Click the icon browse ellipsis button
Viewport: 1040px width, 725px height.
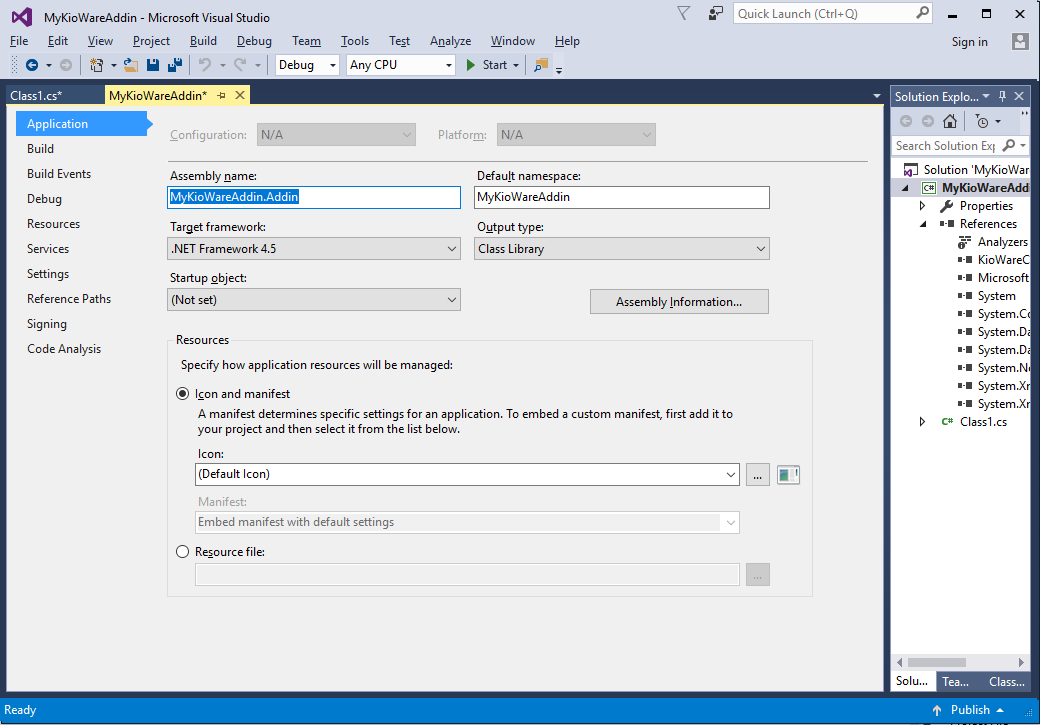pos(757,475)
